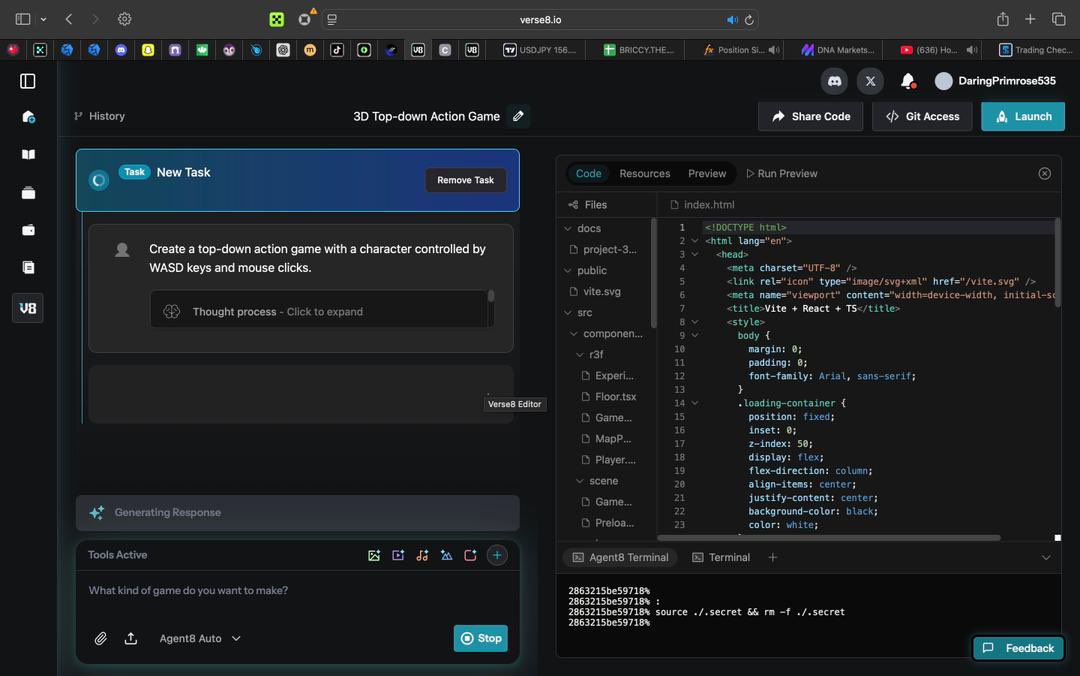Select the video generation tool icon

coord(398,554)
